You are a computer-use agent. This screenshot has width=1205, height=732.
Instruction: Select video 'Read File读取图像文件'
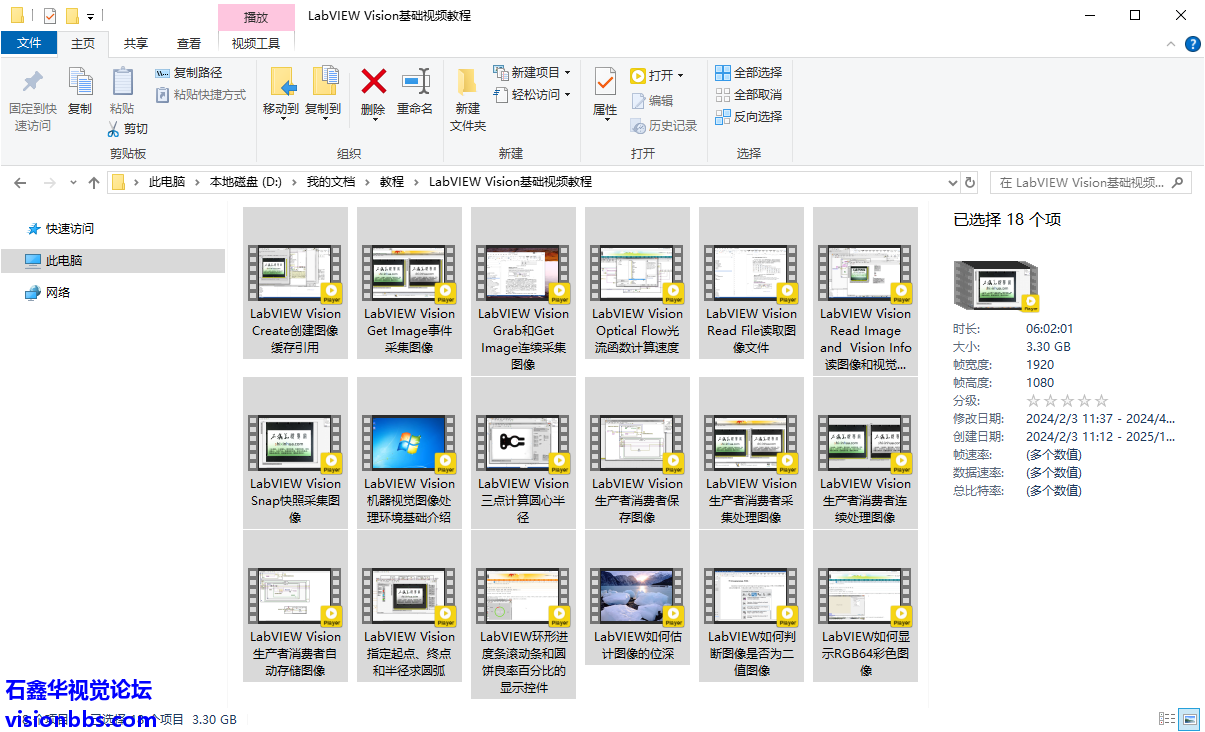751,283
